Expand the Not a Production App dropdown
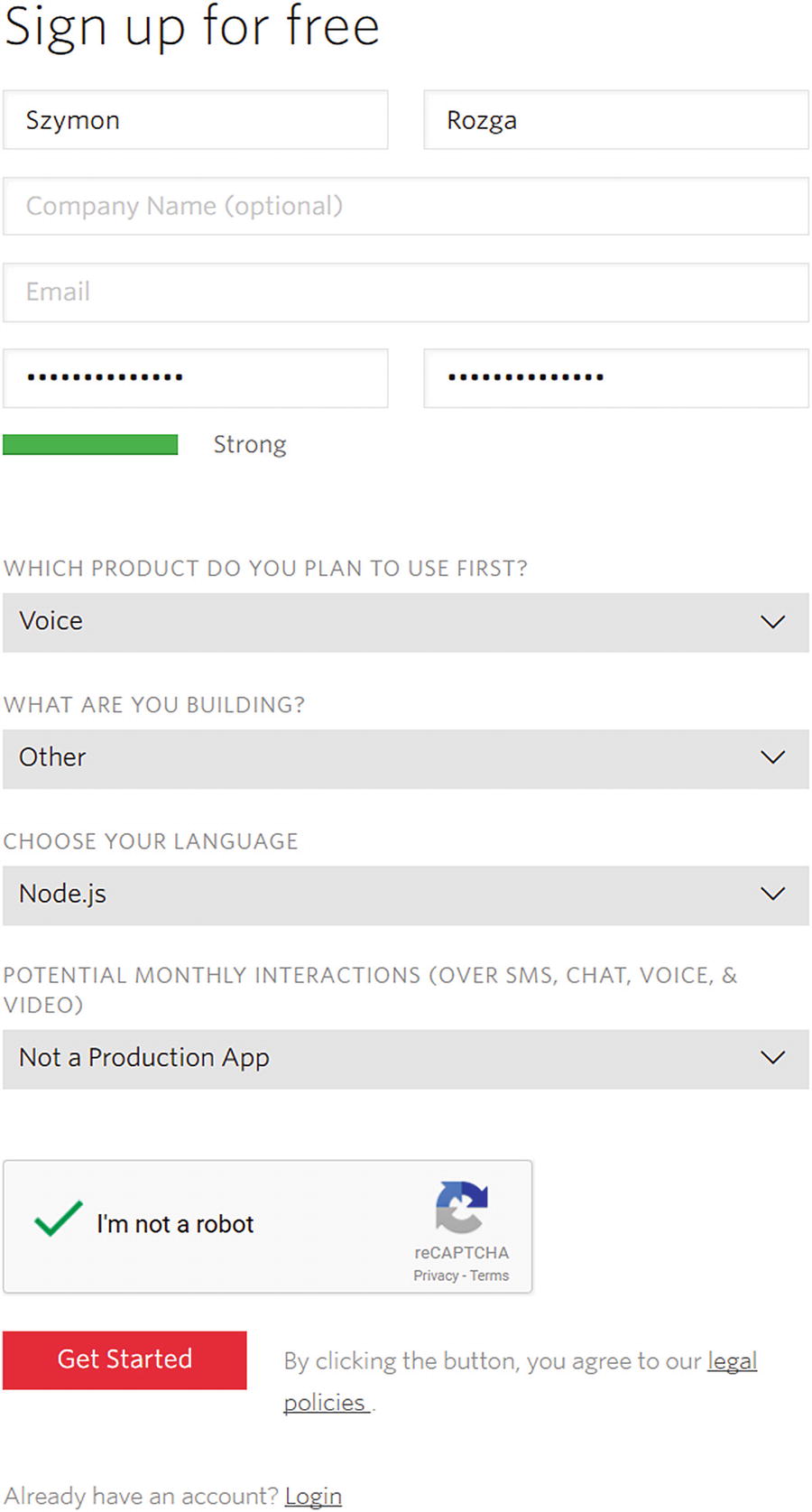 pos(405,1058)
